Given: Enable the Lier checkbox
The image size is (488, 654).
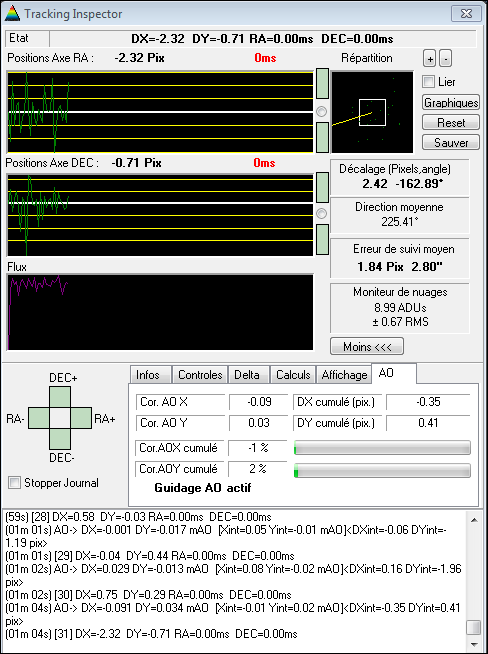Looking at the screenshot, I should pyautogui.click(x=428, y=82).
